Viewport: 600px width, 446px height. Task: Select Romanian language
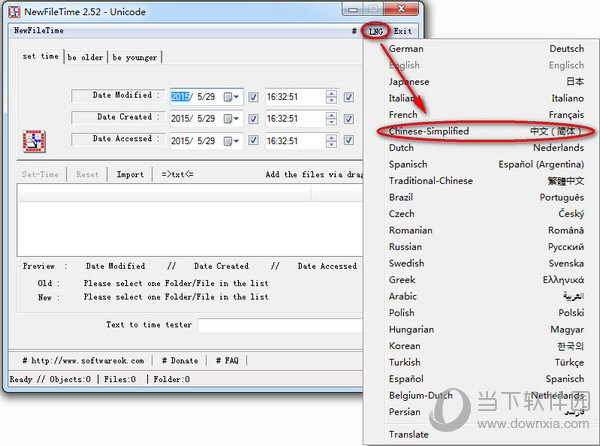pos(486,230)
